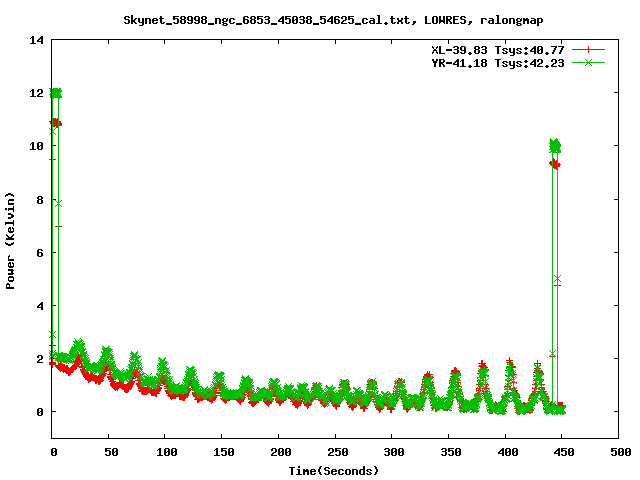This screenshot has width=640, height=480.
Task: Click the green legend line sample
Action: click(588, 62)
